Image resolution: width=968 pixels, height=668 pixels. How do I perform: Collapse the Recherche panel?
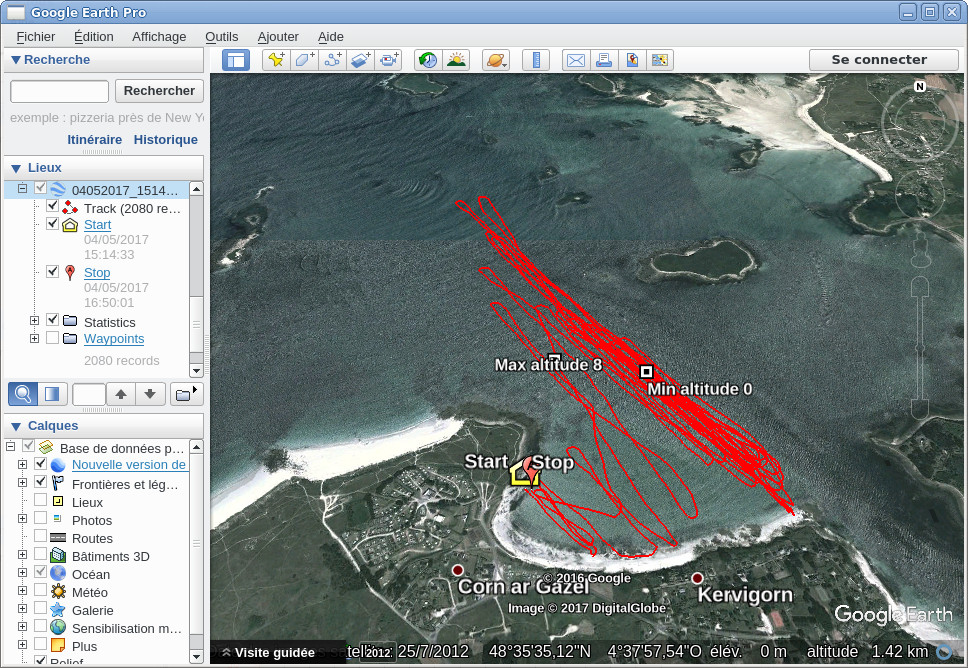[x=17, y=60]
